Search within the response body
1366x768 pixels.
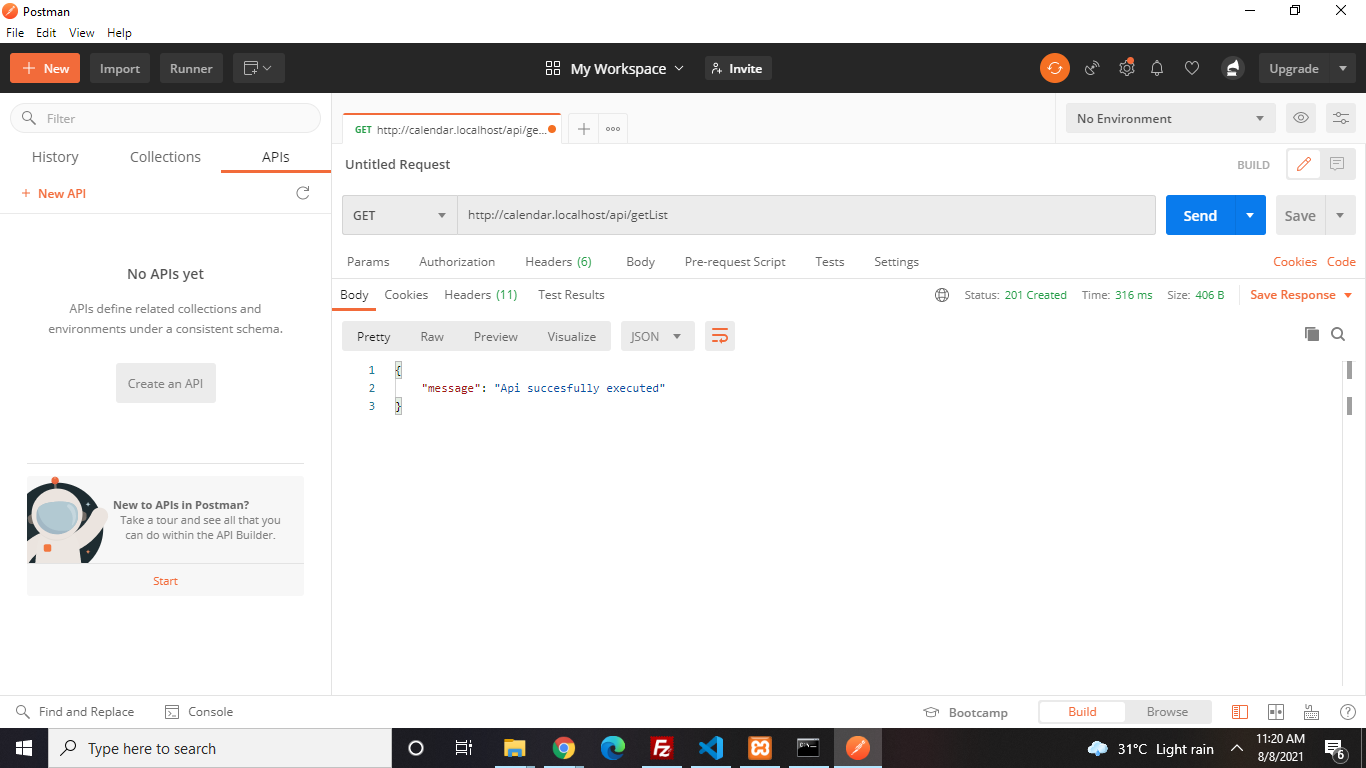coord(1338,334)
